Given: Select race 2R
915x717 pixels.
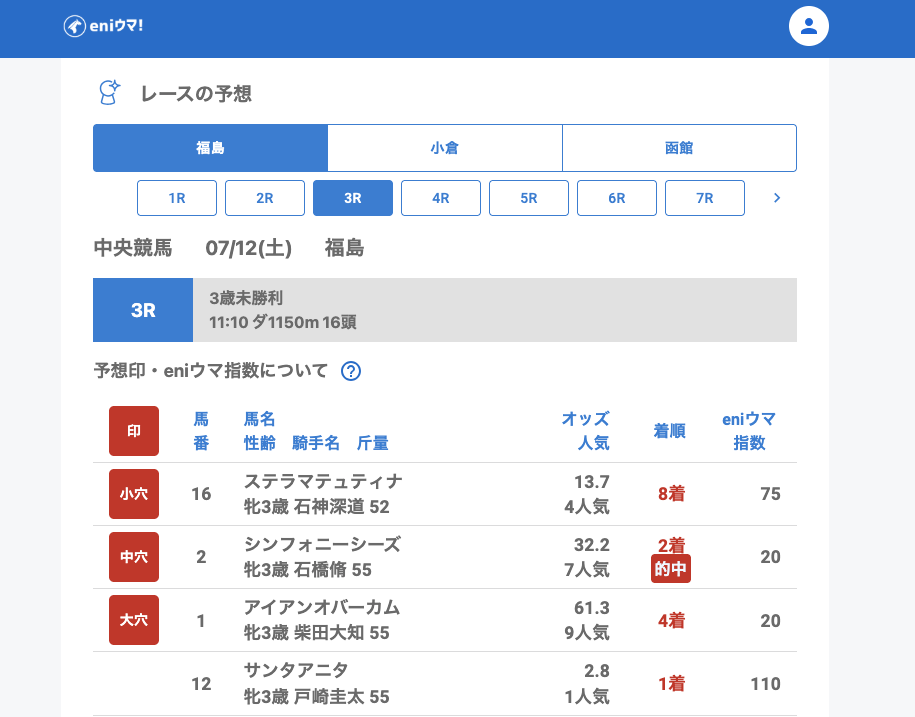Looking at the screenshot, I should [265, 198].
